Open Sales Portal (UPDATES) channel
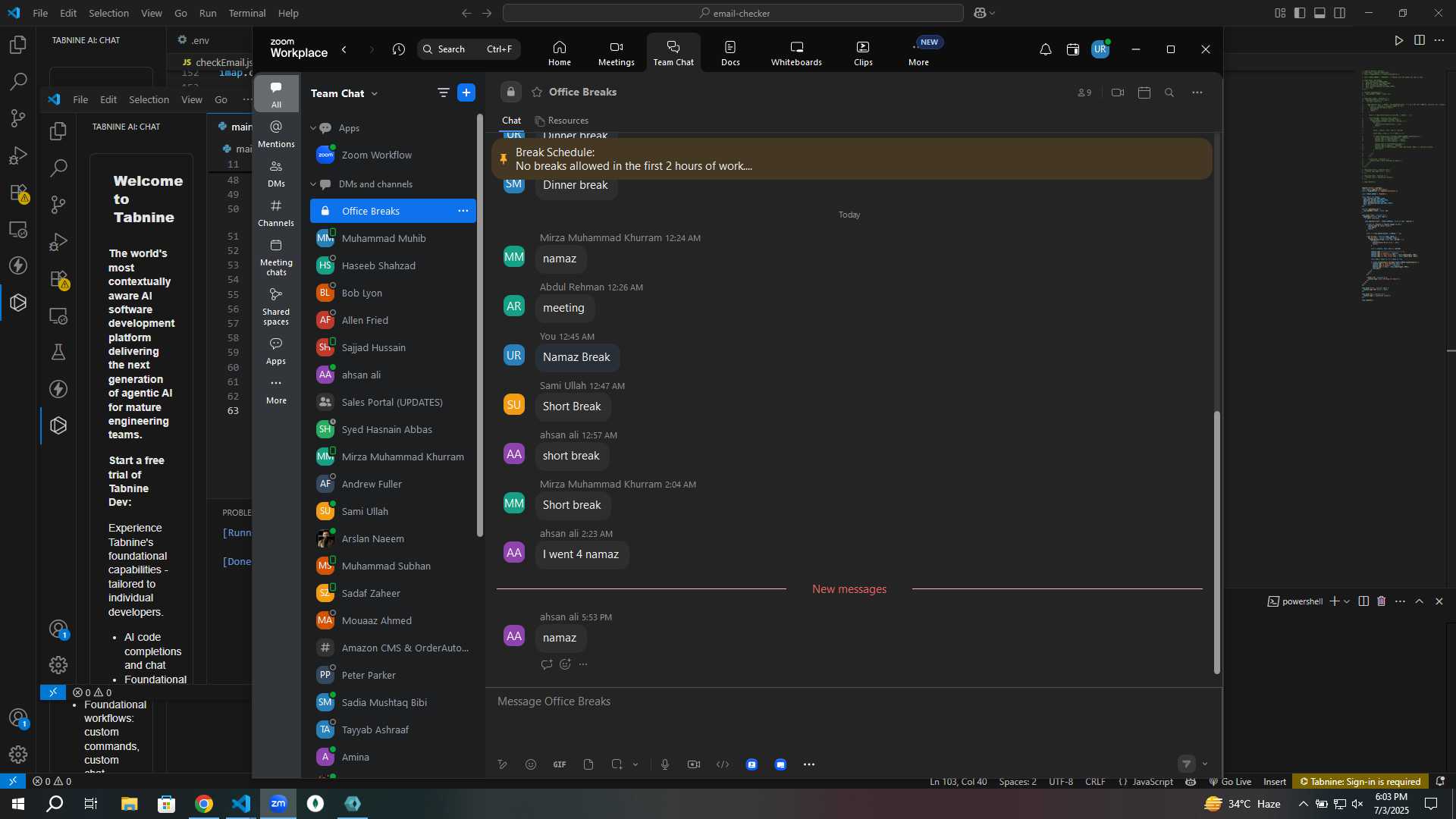 [393, 402]
